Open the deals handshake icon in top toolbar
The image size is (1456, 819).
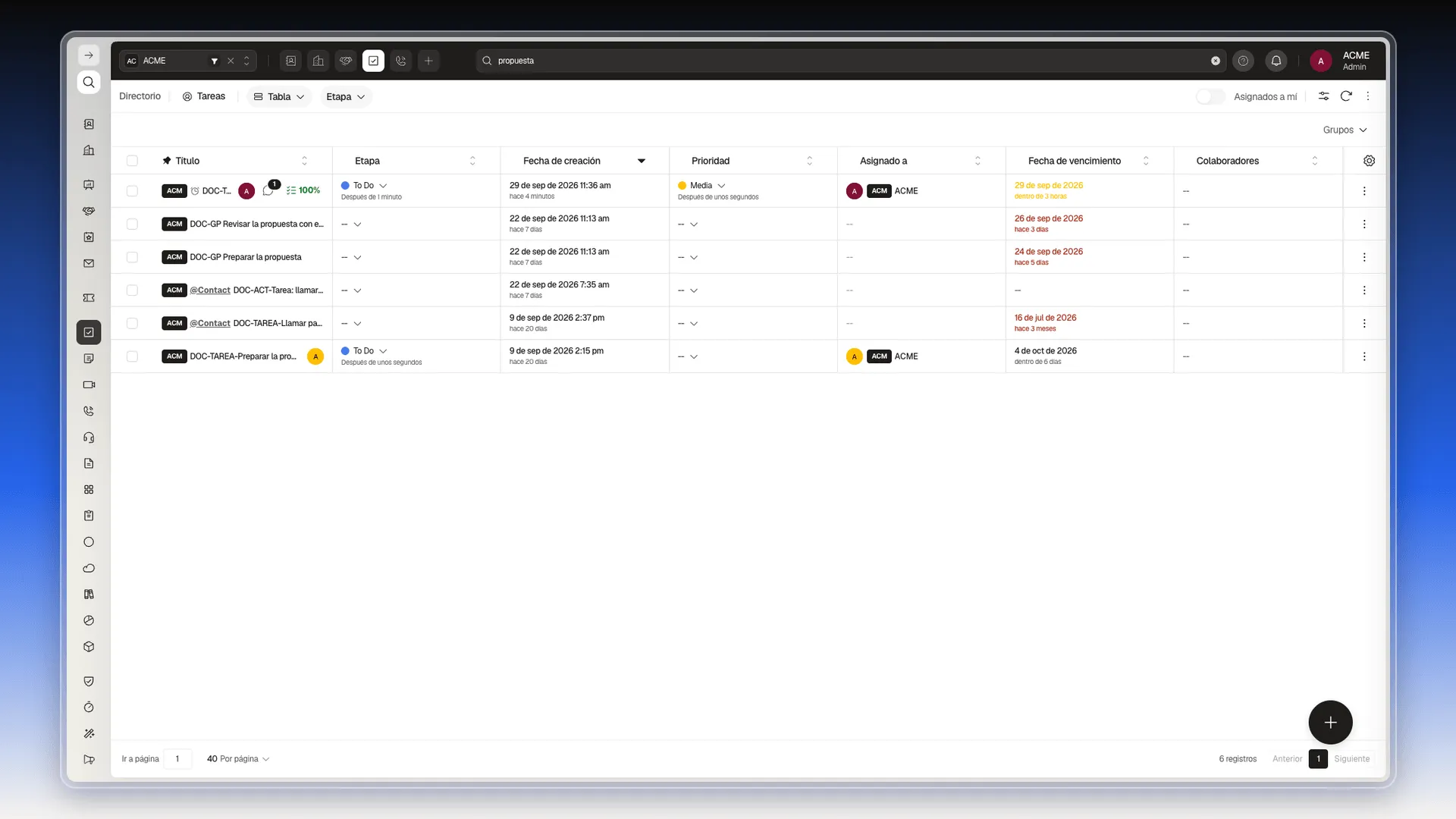[346, 61]
